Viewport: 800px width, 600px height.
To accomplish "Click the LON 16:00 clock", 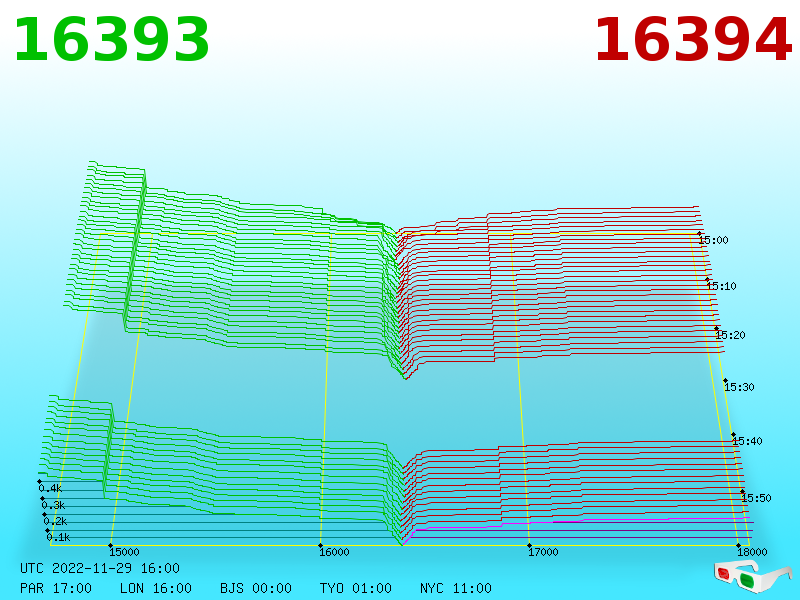I will coord(156,588).
